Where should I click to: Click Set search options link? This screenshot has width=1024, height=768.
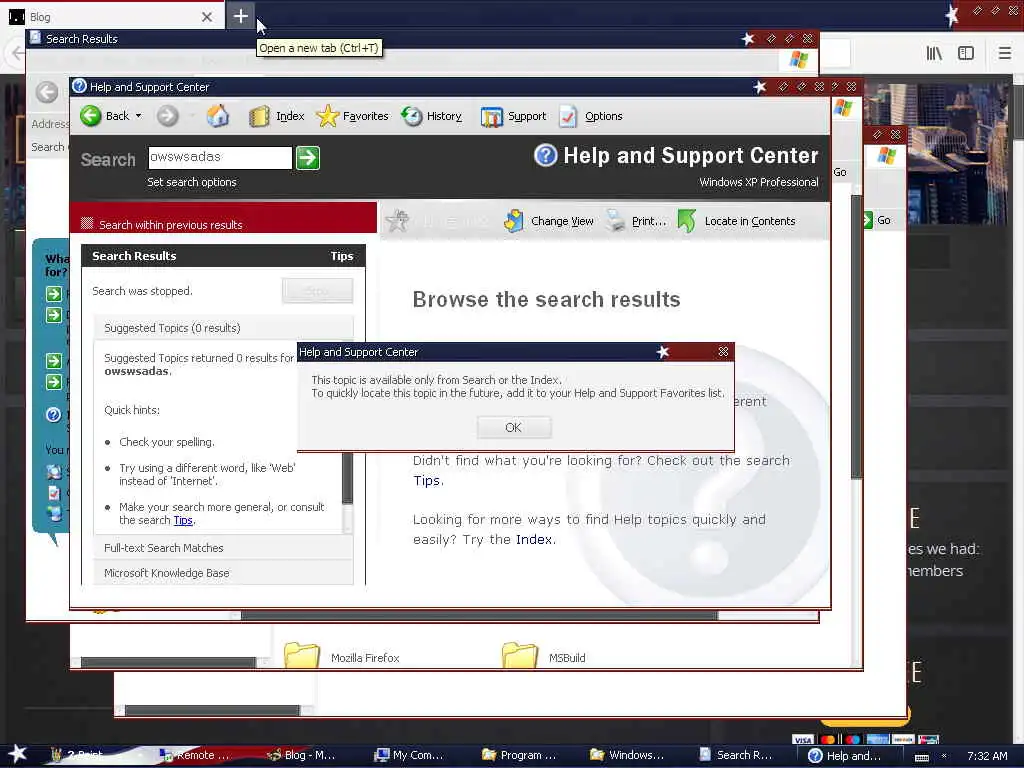191,182
